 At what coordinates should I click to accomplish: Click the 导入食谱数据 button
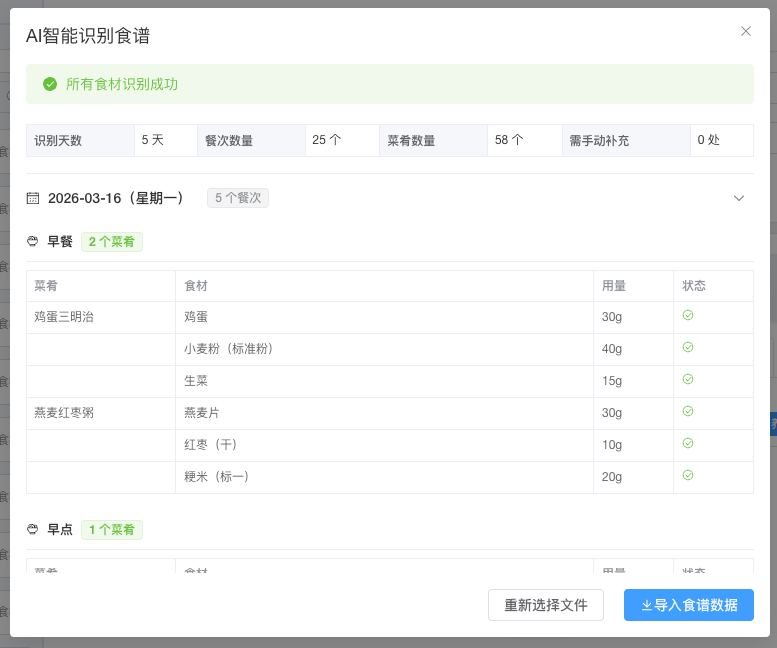pyautogui.click(x=688, y=605)
